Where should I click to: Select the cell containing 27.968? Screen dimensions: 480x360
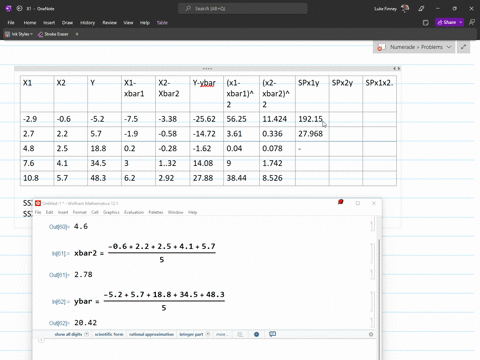(x=312, y=134)
